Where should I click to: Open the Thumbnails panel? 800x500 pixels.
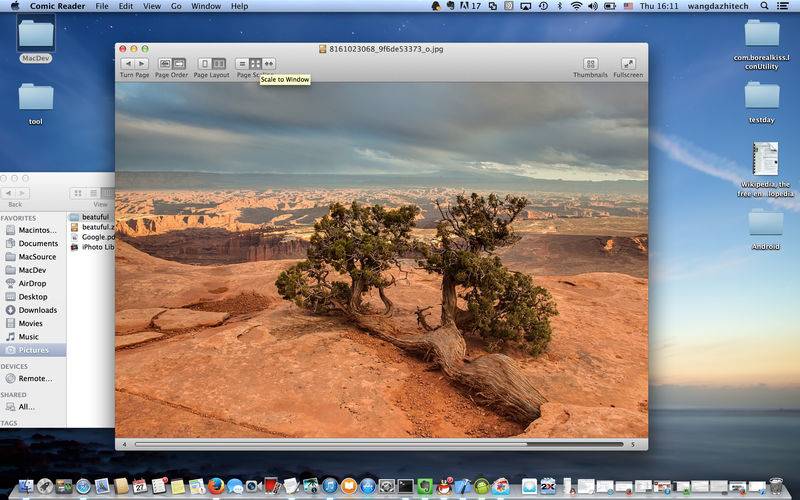pos(590,64)
